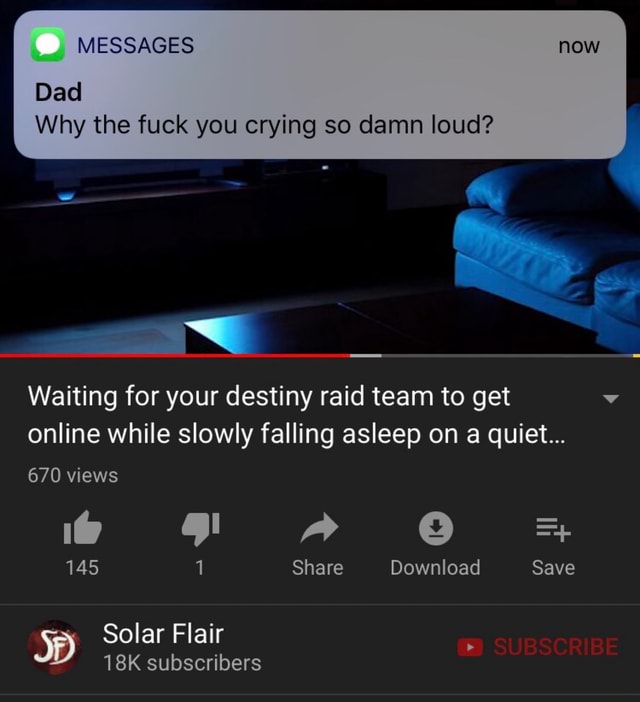640x702 pixels.
Task: Tap the thumbs-down dislike icon
Action: [x=200, y=529]
